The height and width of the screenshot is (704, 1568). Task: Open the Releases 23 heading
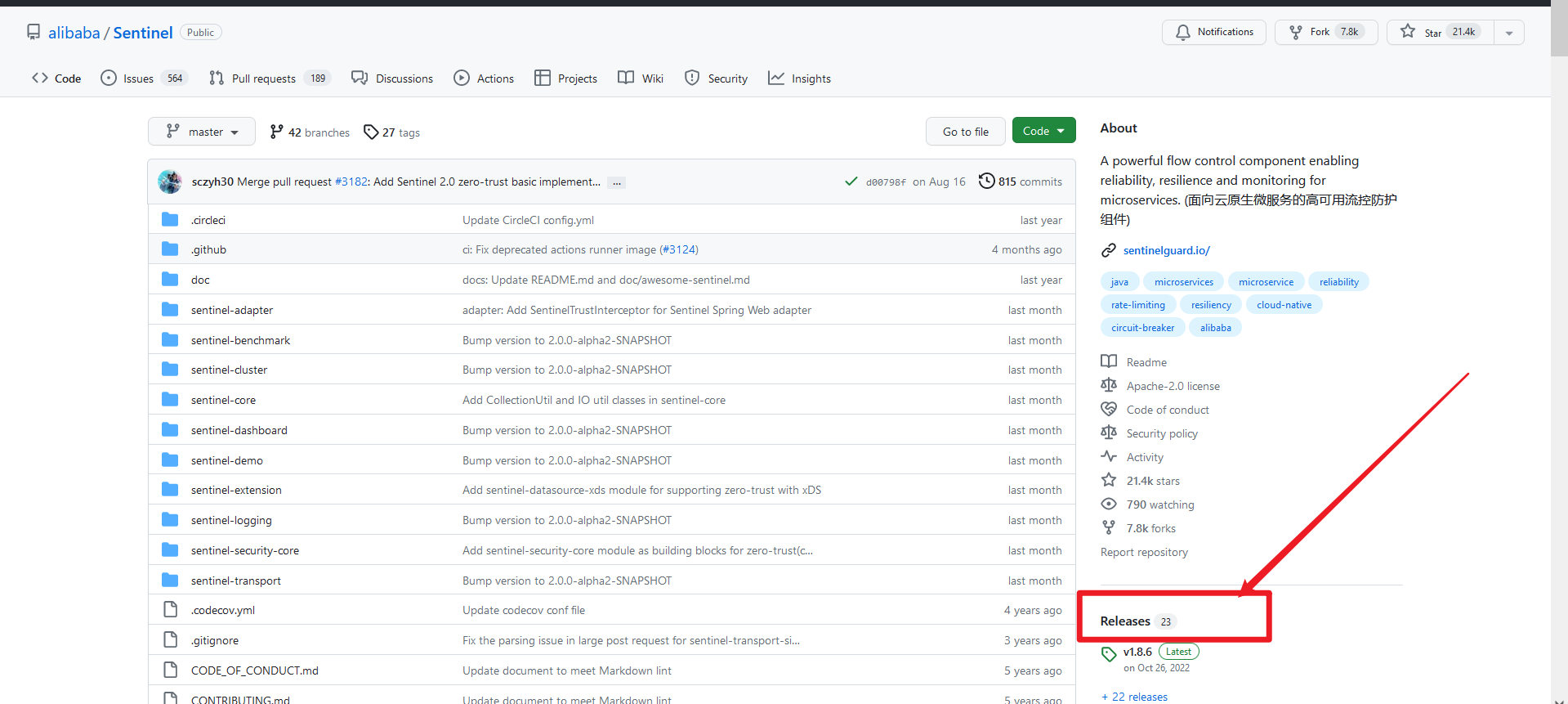[x=1137, y=621]
